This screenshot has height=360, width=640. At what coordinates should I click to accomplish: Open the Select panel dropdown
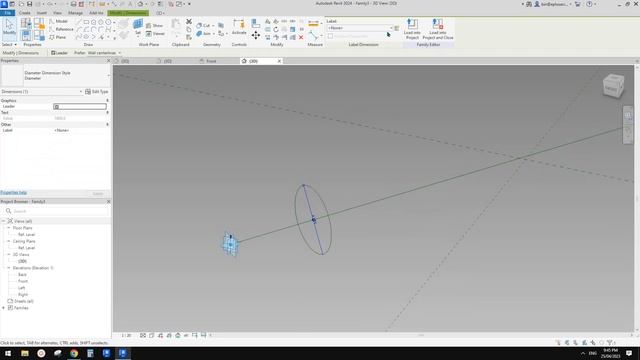coord(9,44)
